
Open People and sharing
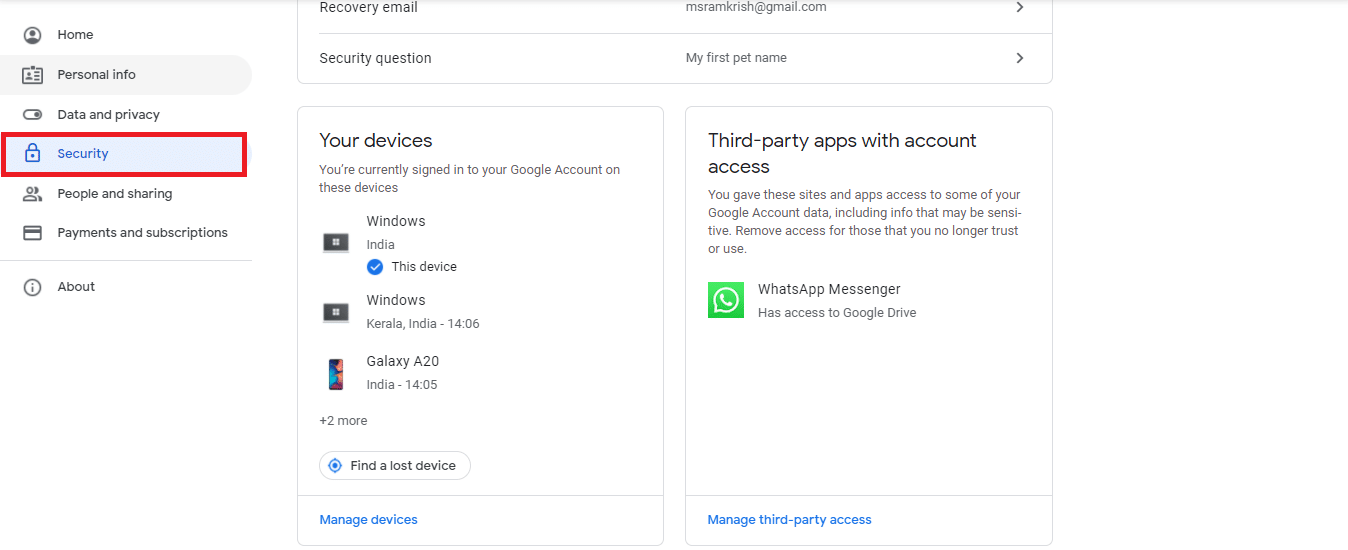click(126, 194)
